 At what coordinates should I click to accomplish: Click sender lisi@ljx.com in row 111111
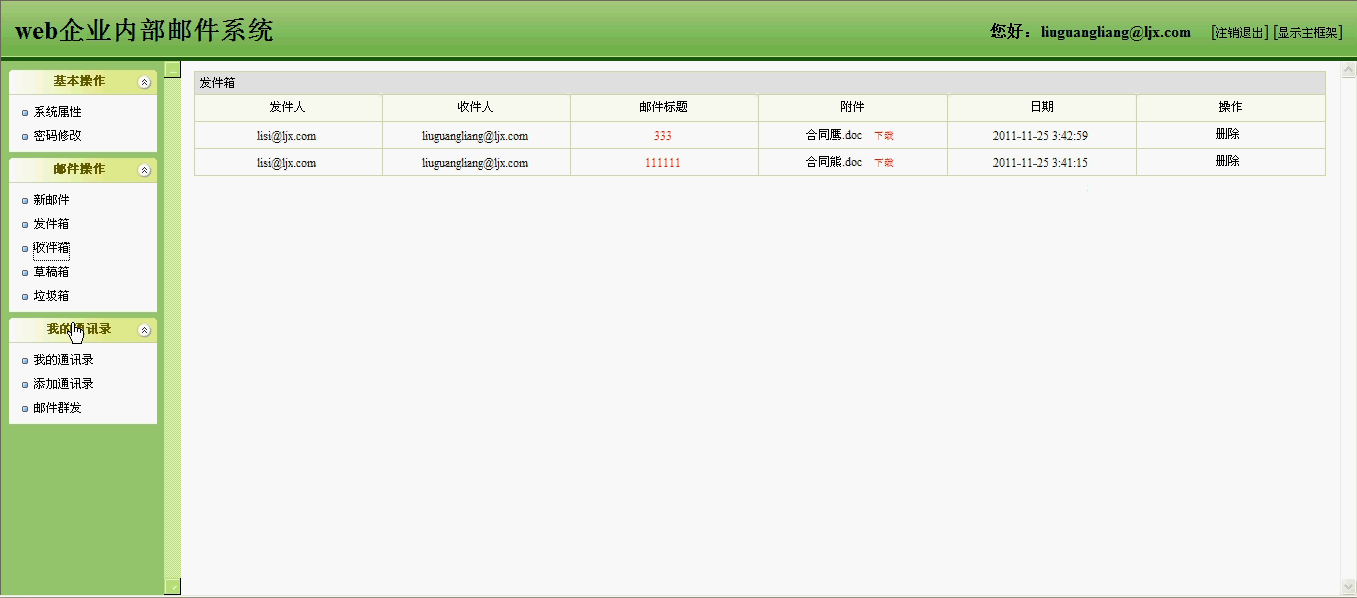(x=287, y=163)
